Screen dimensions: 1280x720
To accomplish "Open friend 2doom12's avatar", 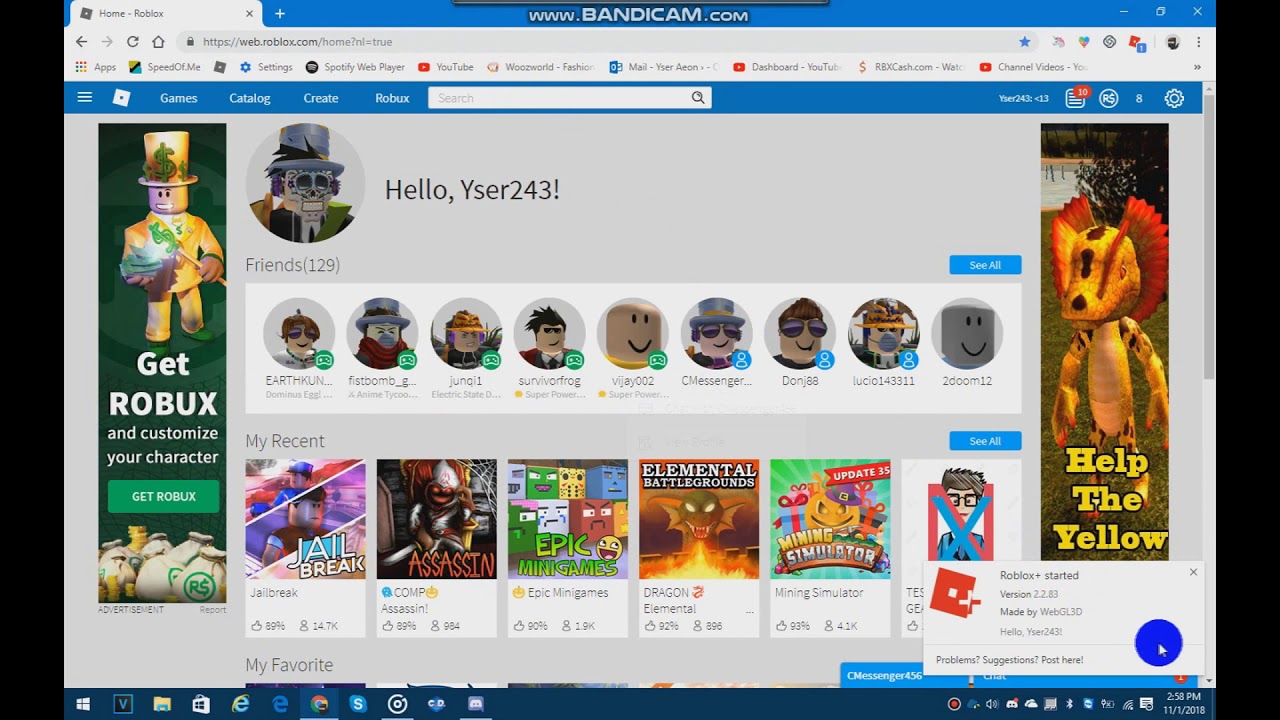I will click(x=967, y=333).
